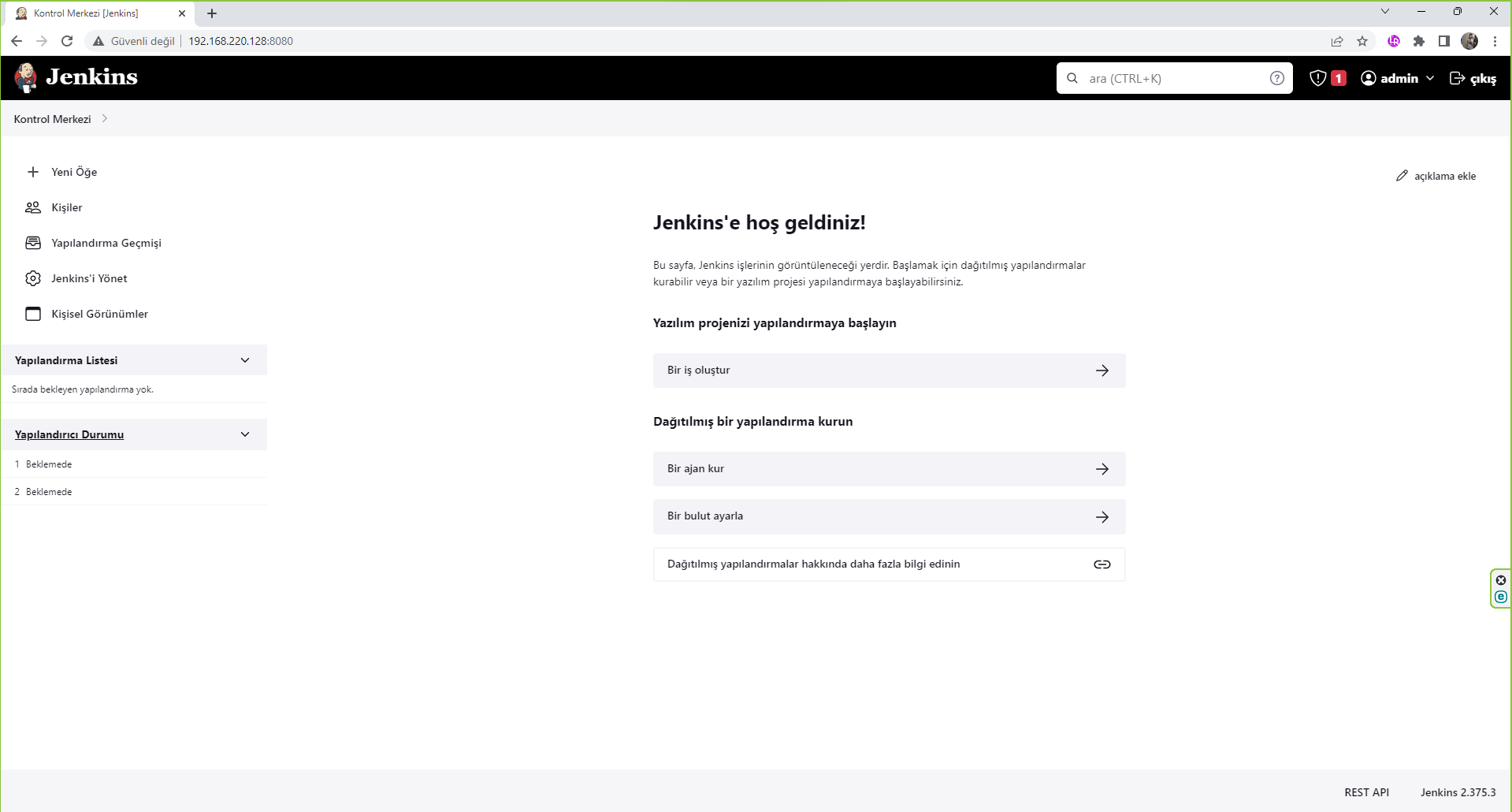
Task: Select executor 2 Beklemede row
Action: (x=134, y=492)
